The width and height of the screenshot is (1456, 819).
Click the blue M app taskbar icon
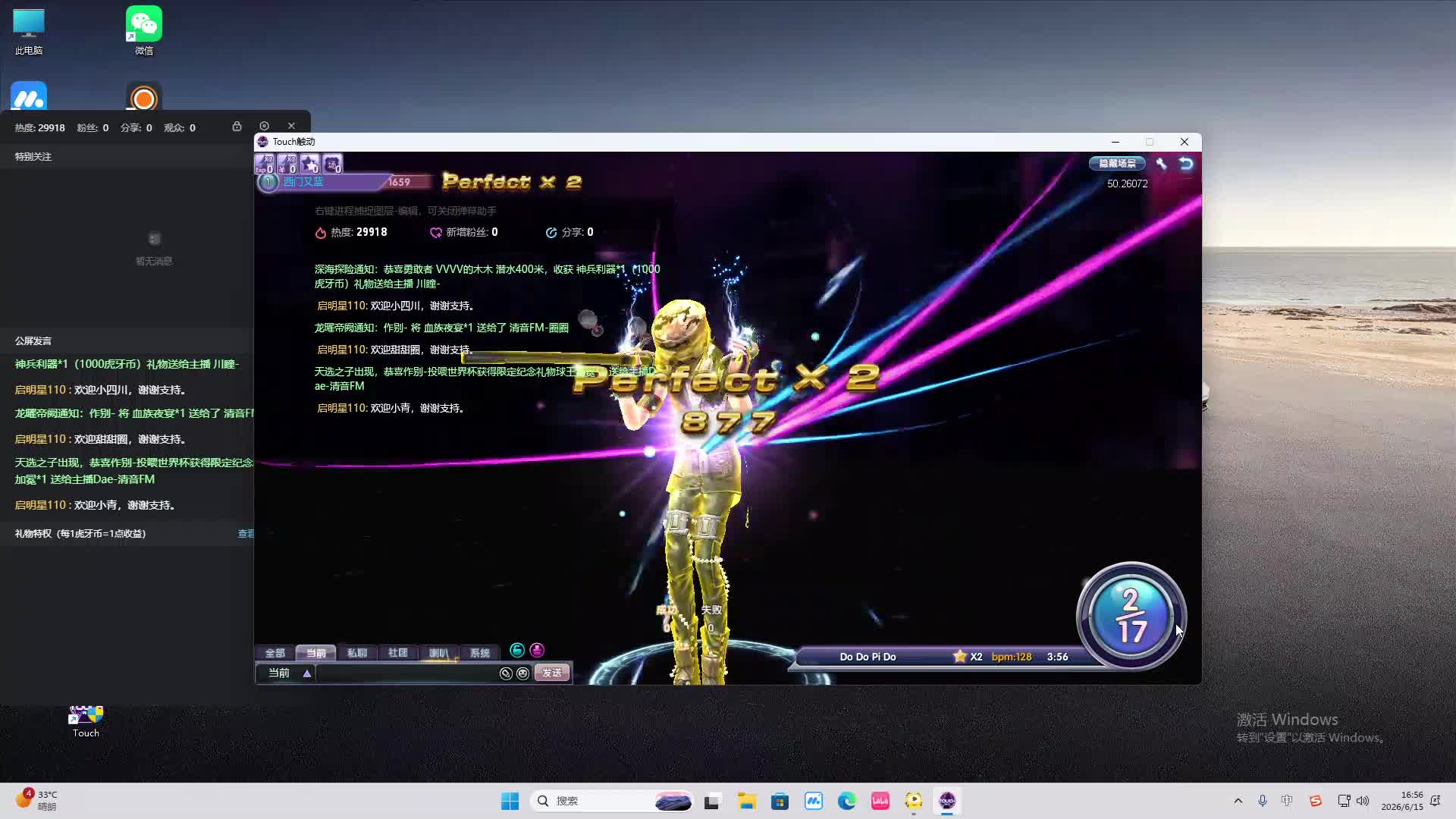[814, 801]
